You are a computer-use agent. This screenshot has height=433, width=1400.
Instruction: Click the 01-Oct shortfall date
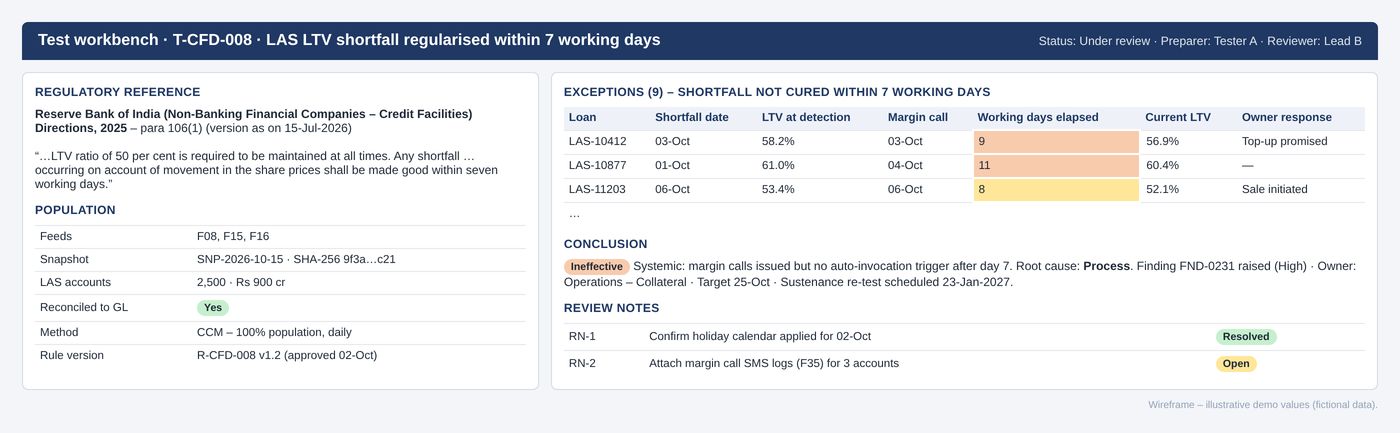tap(672, 165)
